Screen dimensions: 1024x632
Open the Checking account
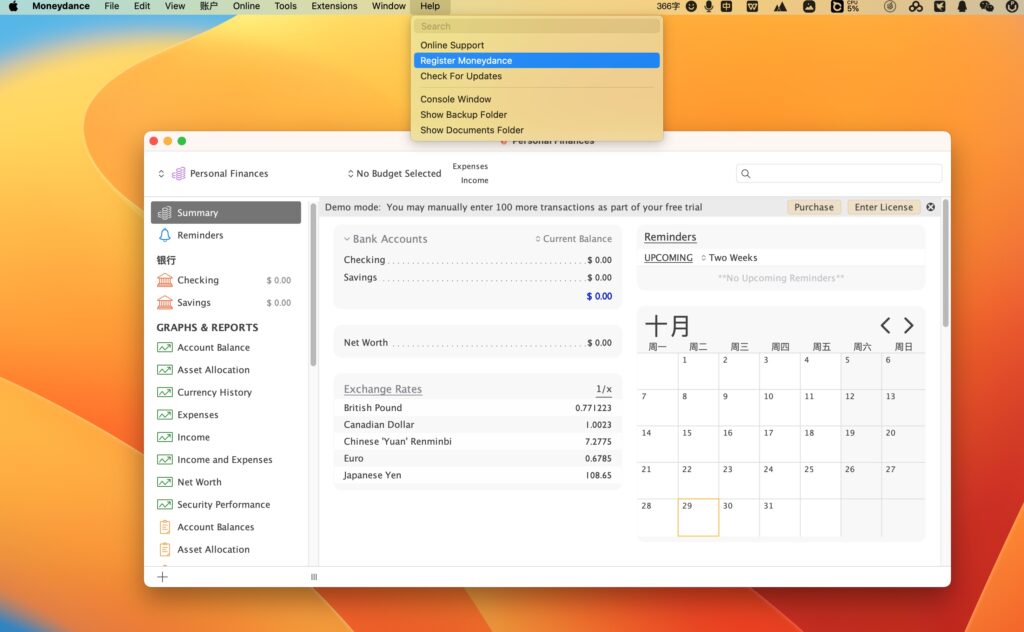click(199, 280)
